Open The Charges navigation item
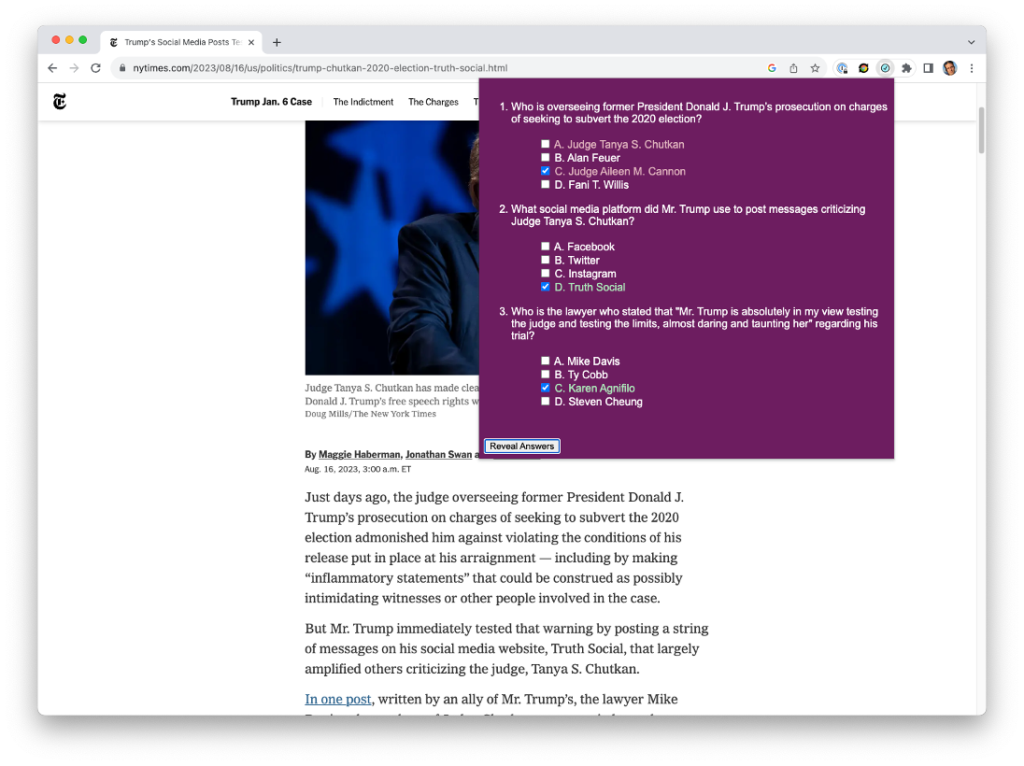The width and height of the screenshot is (1024, 766). (433, 102)
